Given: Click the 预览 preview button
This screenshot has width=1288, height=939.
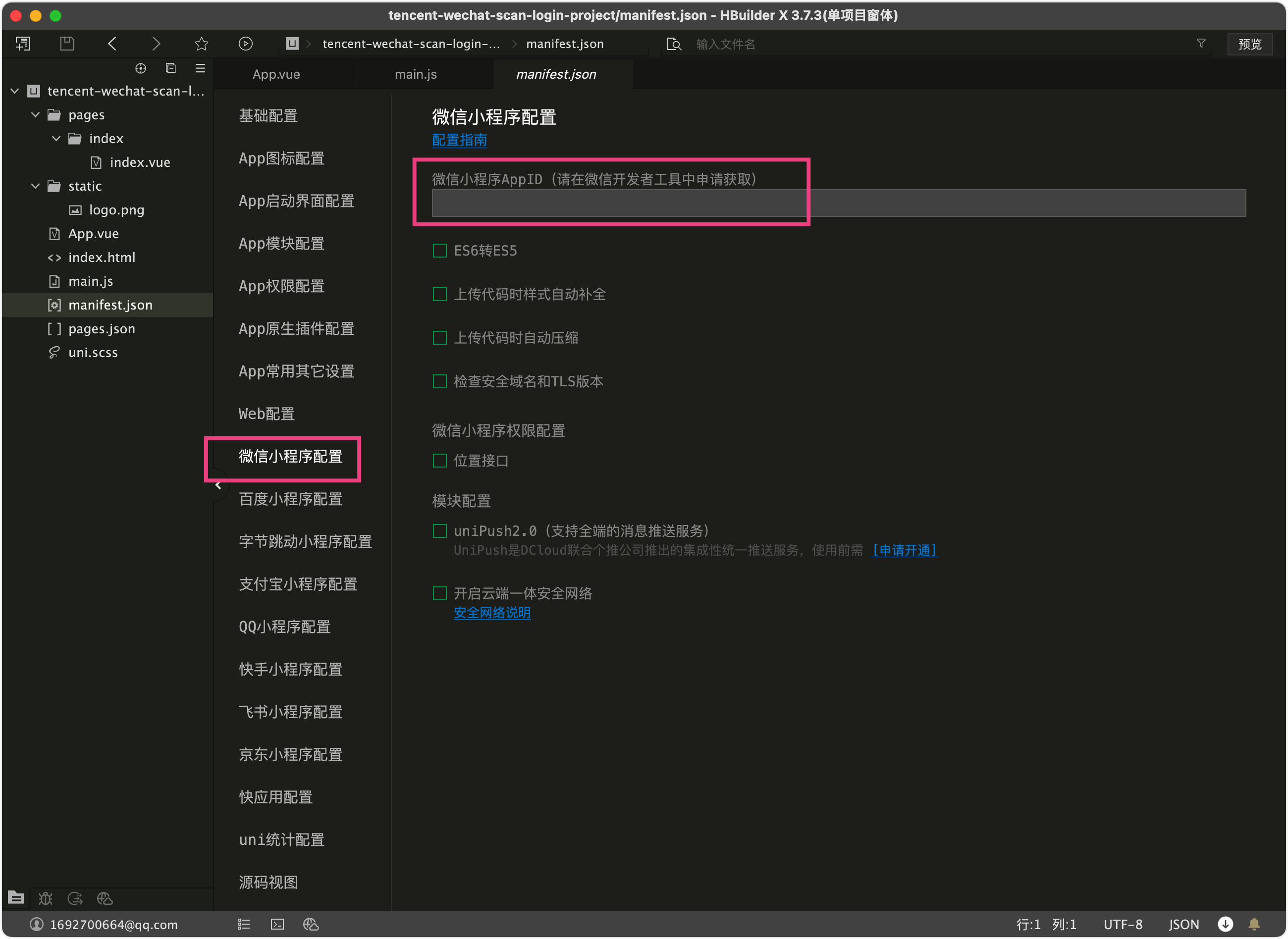Looking at the screenshot, I should click(x=1249, y=44).
